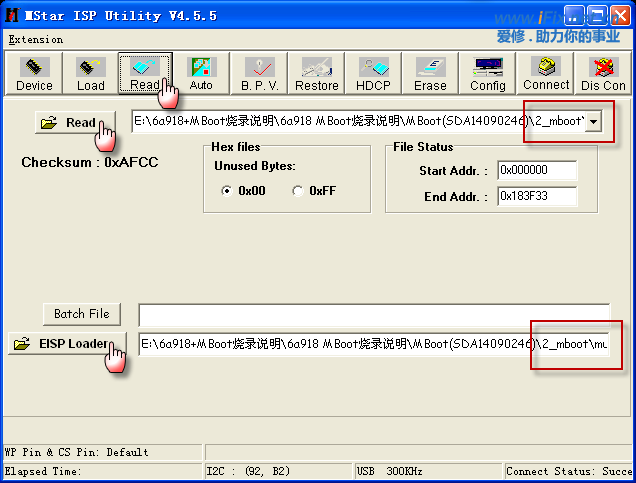
Task: Click the End Addr. input field
Action: [x=536, y=196]
